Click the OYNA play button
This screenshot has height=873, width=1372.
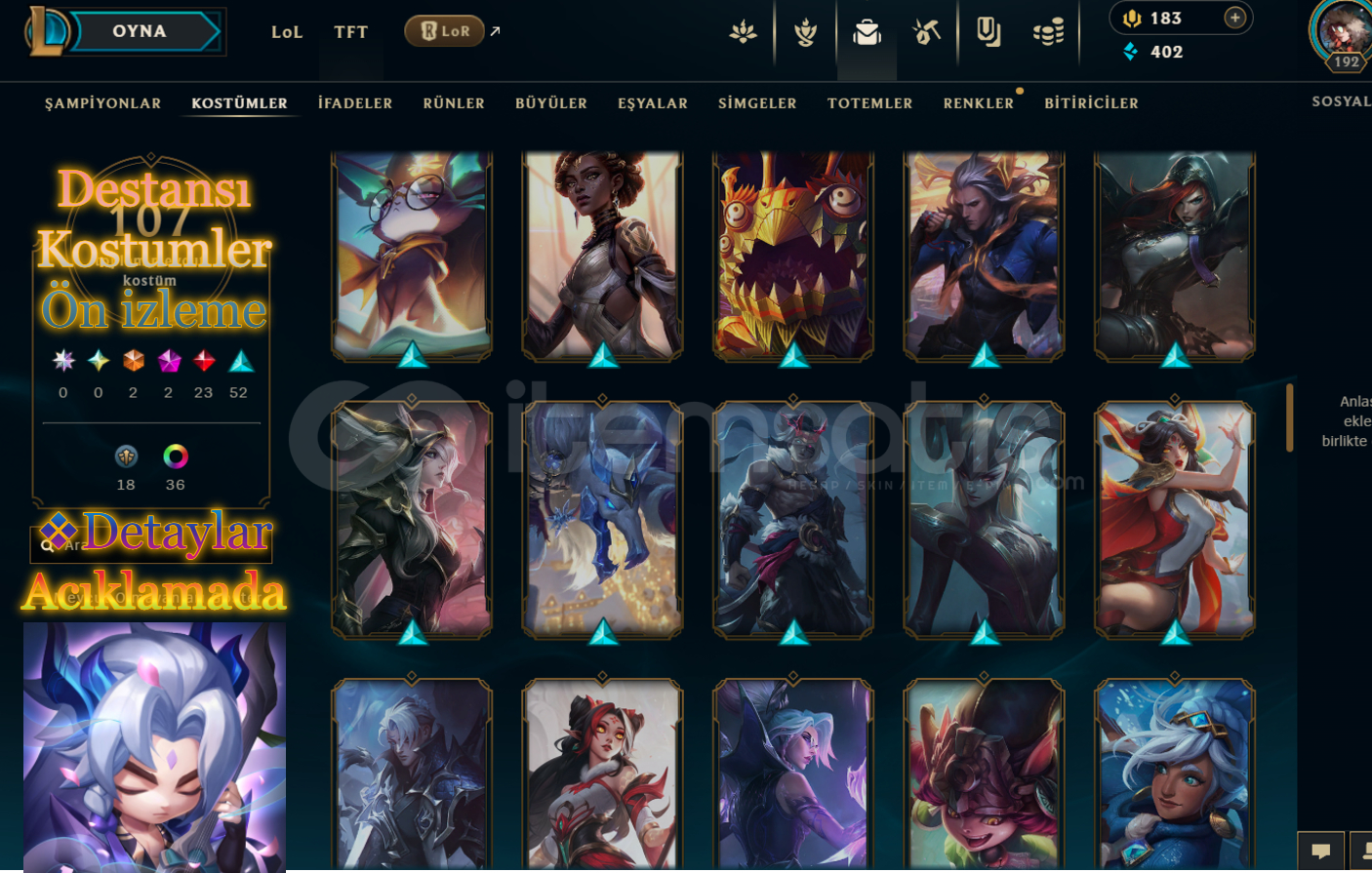140,31
